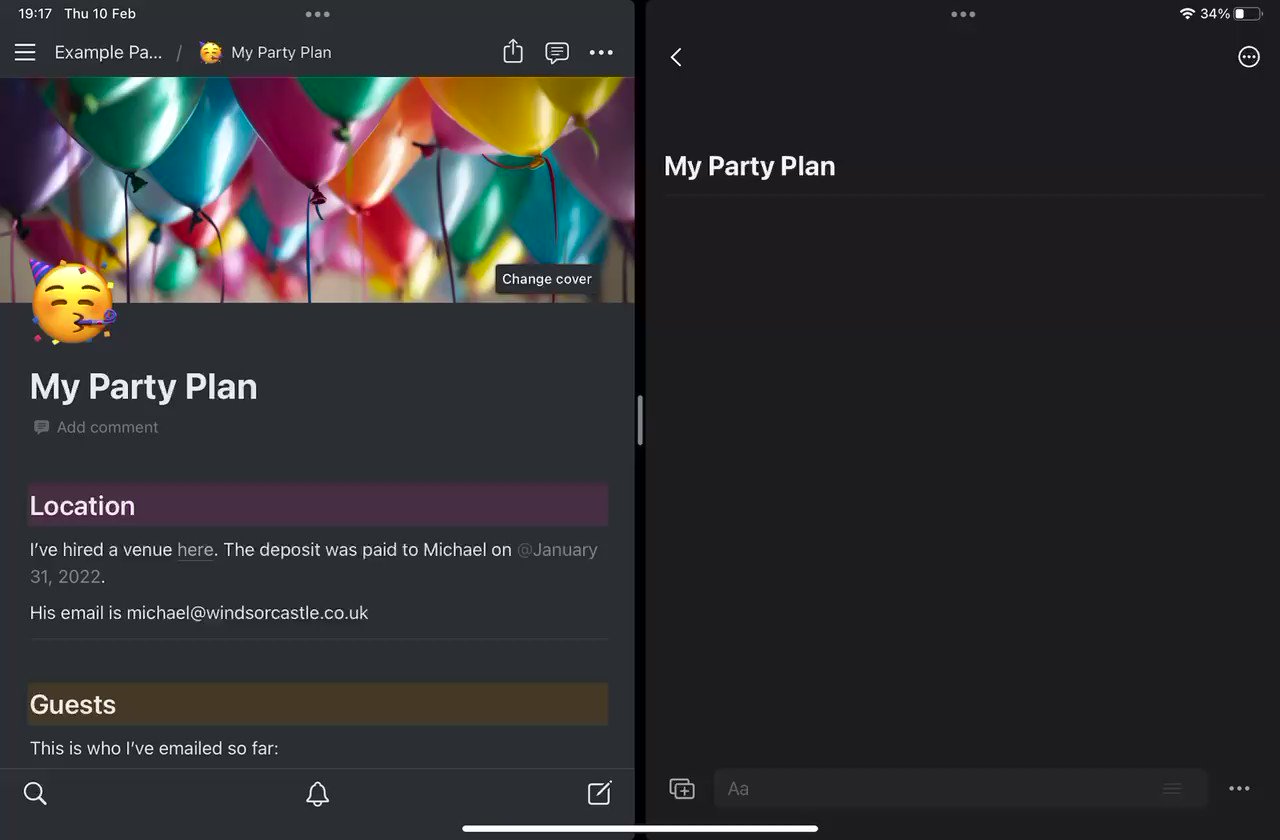Open the circled more menu top-right
Viewport: 1280px width, 840px height.
point(1249,57)
